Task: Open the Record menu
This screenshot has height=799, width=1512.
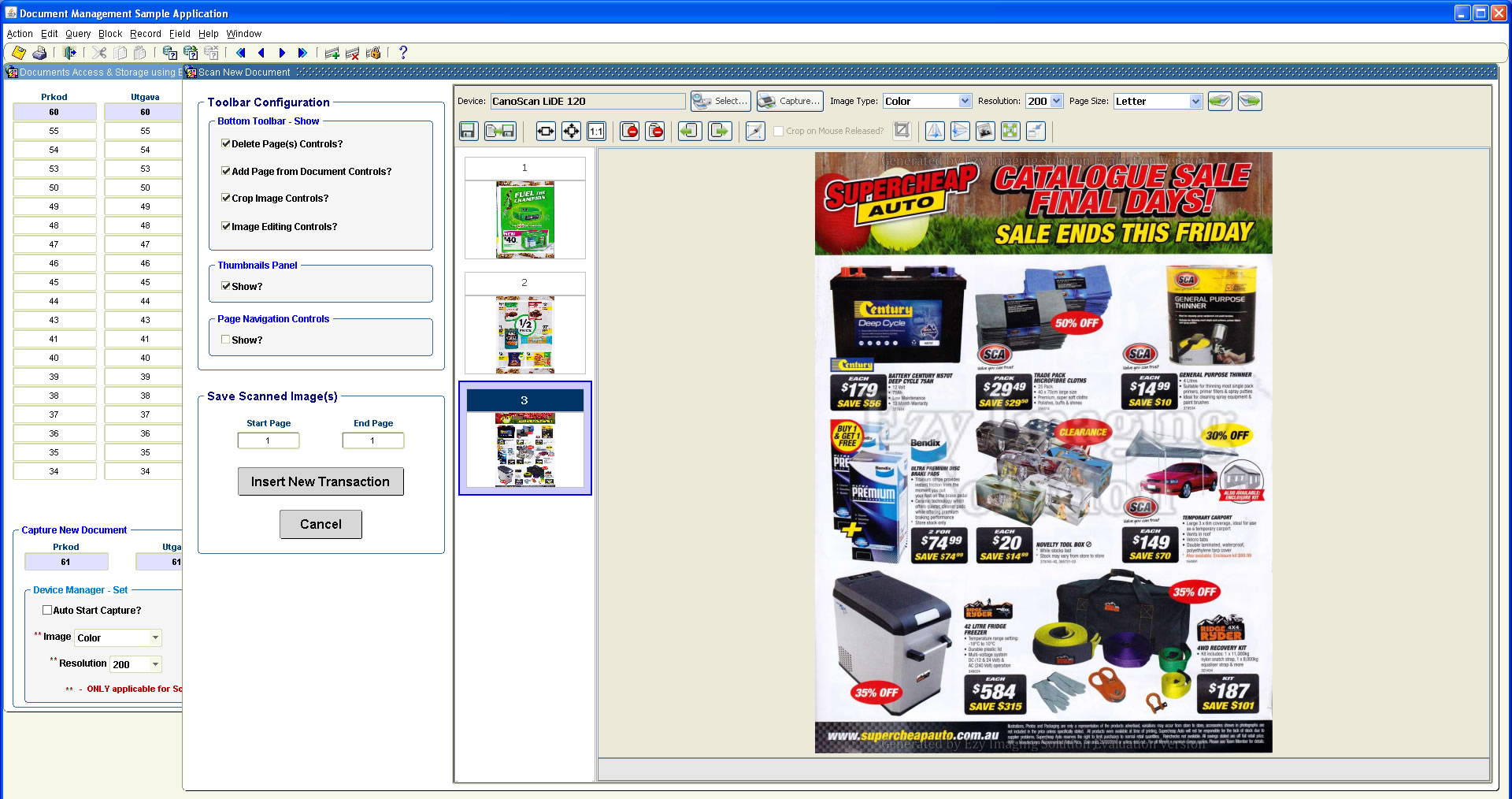Action: (146, 34)
